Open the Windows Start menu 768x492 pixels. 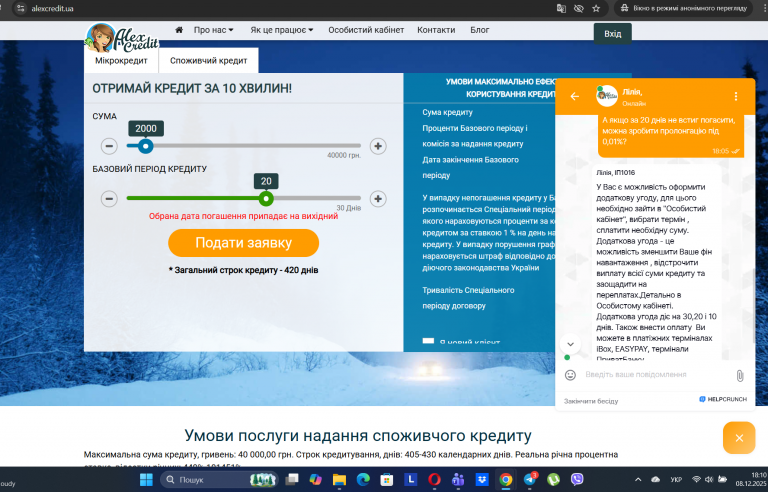146,480
